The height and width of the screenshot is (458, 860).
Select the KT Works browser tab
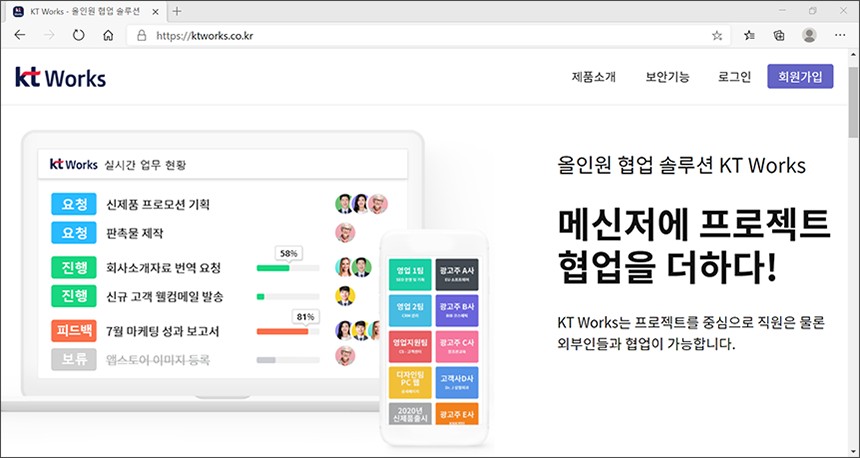point(85,12)
